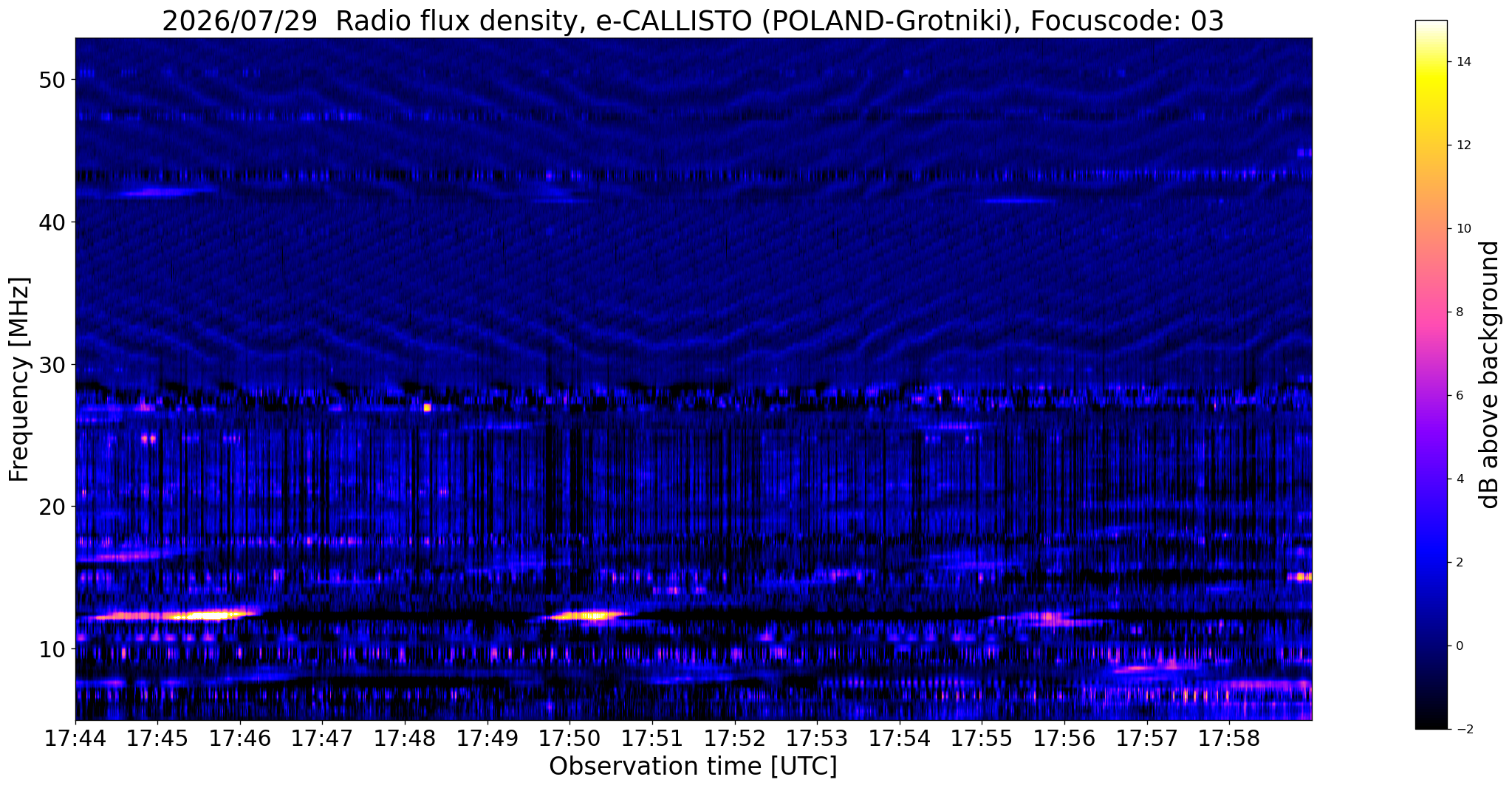Click the colorbar near the 8 dB level

(x=1431, y=312)
